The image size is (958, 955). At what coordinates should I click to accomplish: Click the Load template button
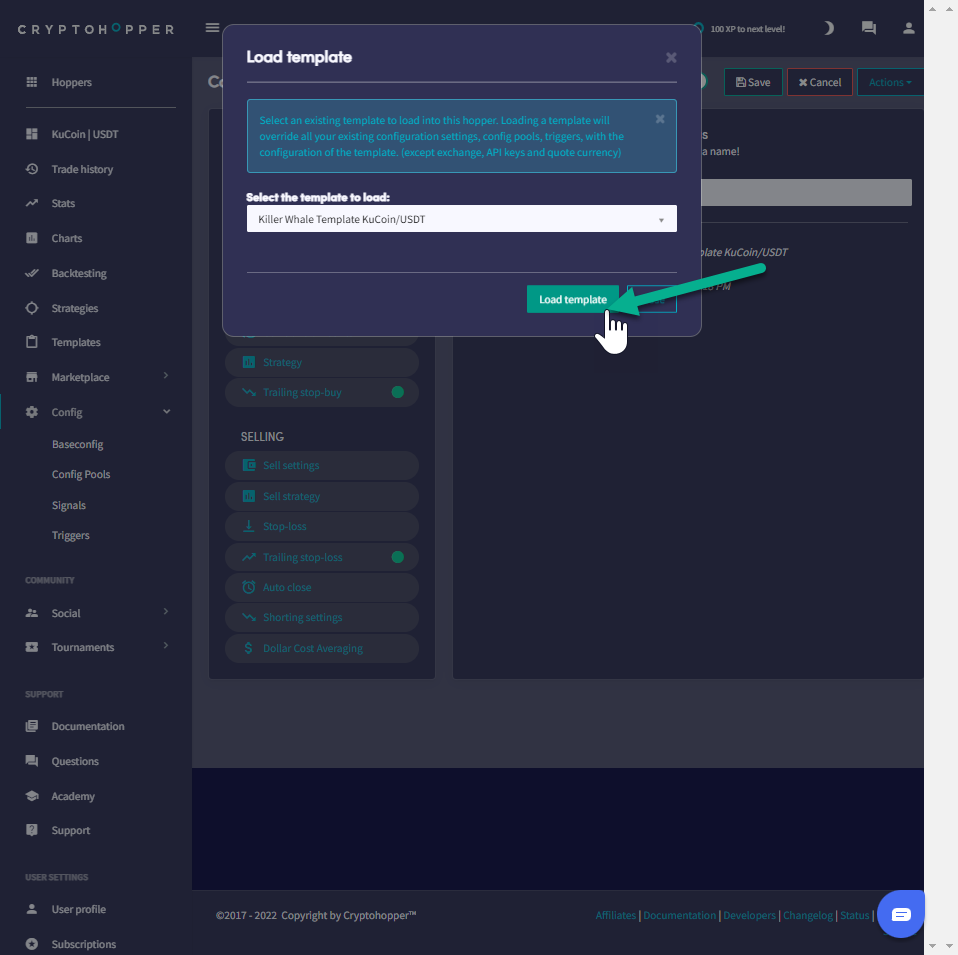(x=572, y=299)
